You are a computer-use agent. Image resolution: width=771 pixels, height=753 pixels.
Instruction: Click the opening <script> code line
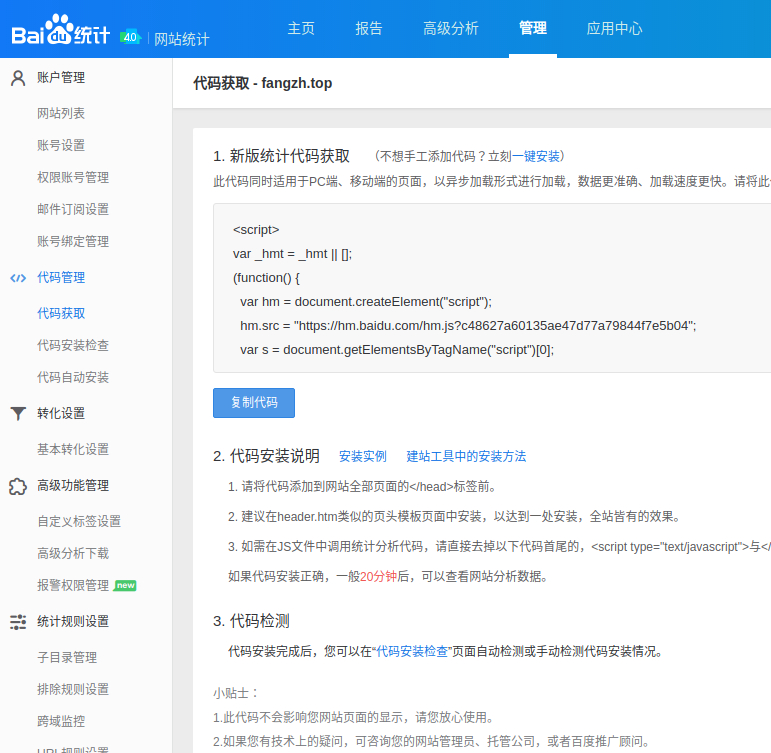coord(256,230)
